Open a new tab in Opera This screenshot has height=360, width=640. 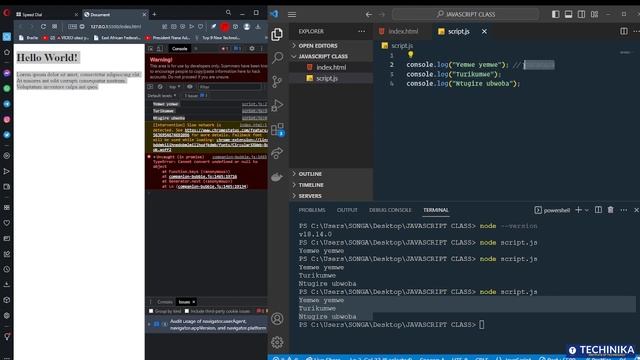tap(154, 14)
